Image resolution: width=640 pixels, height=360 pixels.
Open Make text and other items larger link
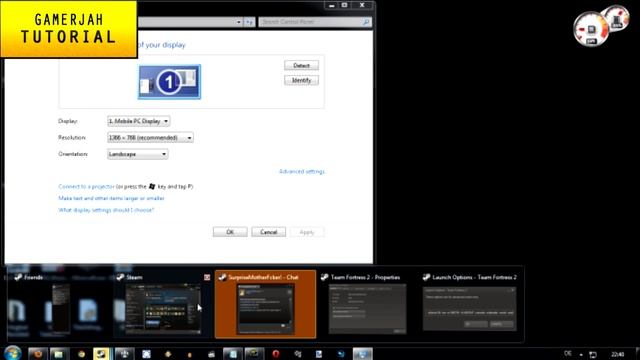click(x=111, y=198)
